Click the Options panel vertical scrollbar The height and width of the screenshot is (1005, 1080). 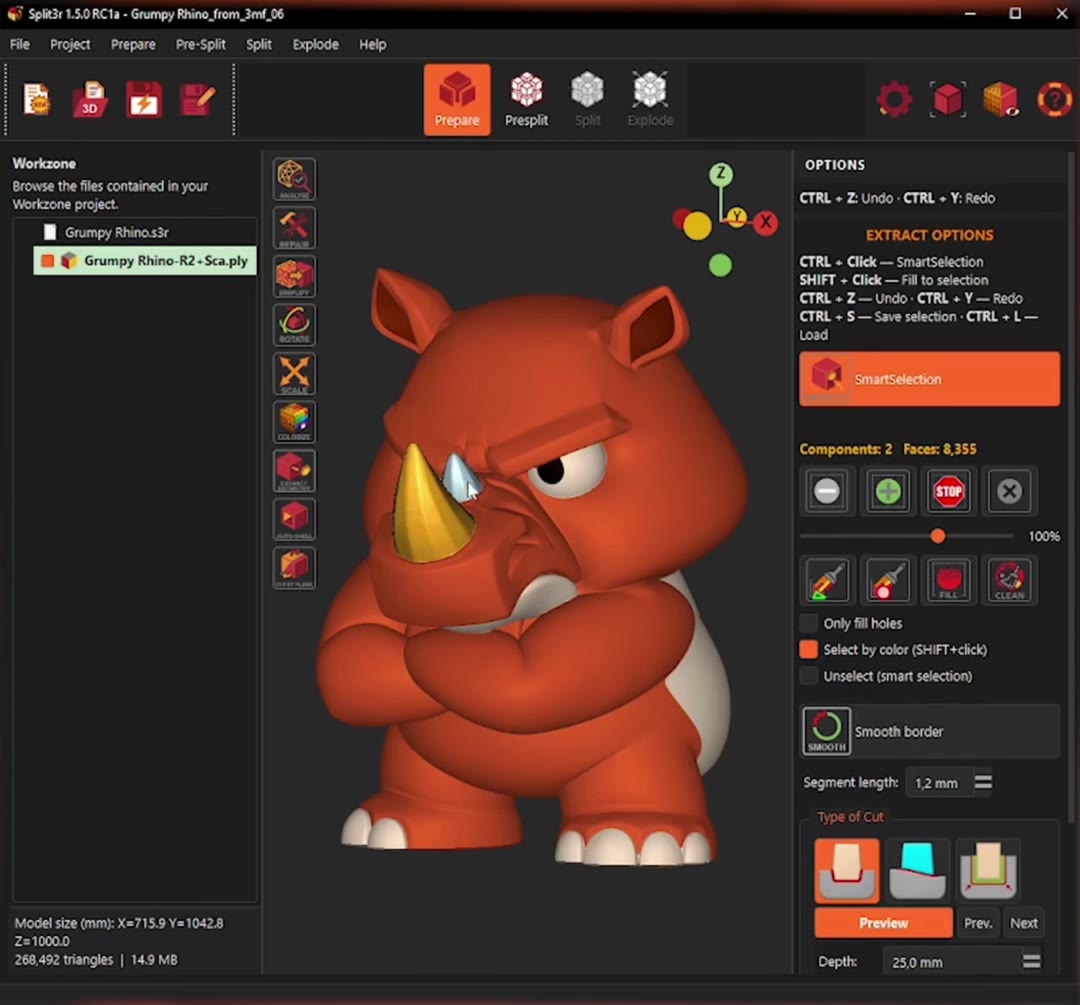[x=1070, y=489]
